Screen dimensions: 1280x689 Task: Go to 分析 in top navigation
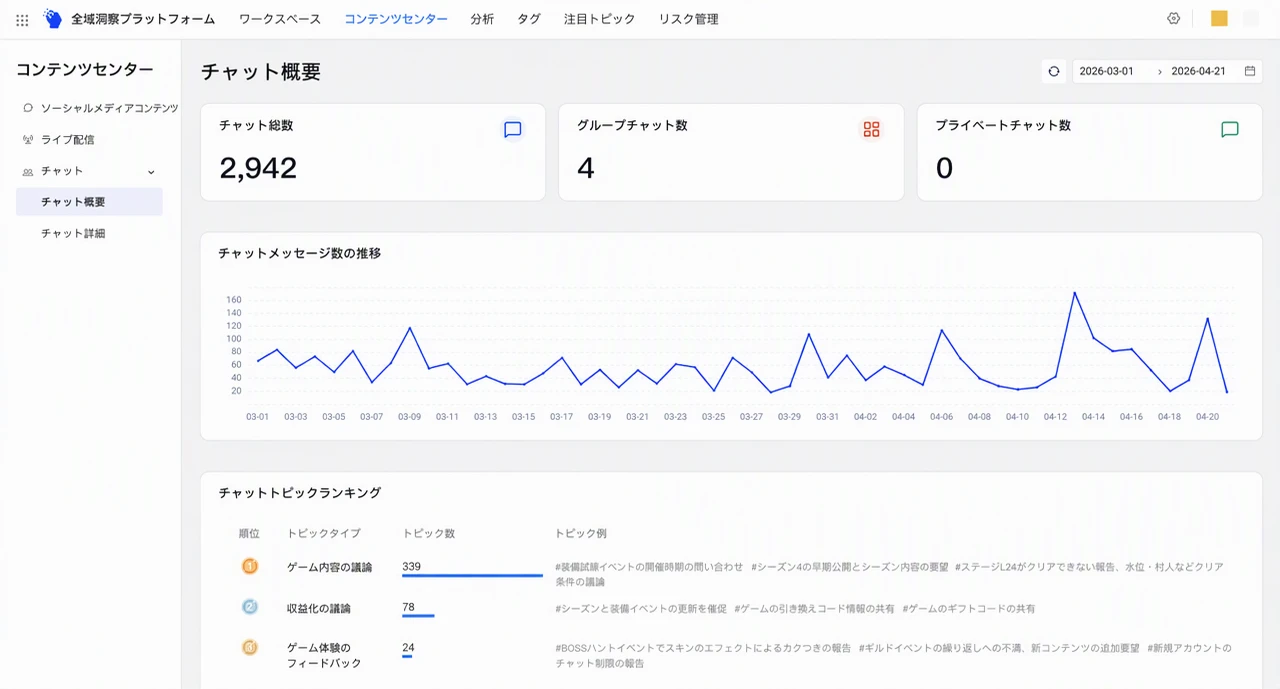tap(482, 19)
